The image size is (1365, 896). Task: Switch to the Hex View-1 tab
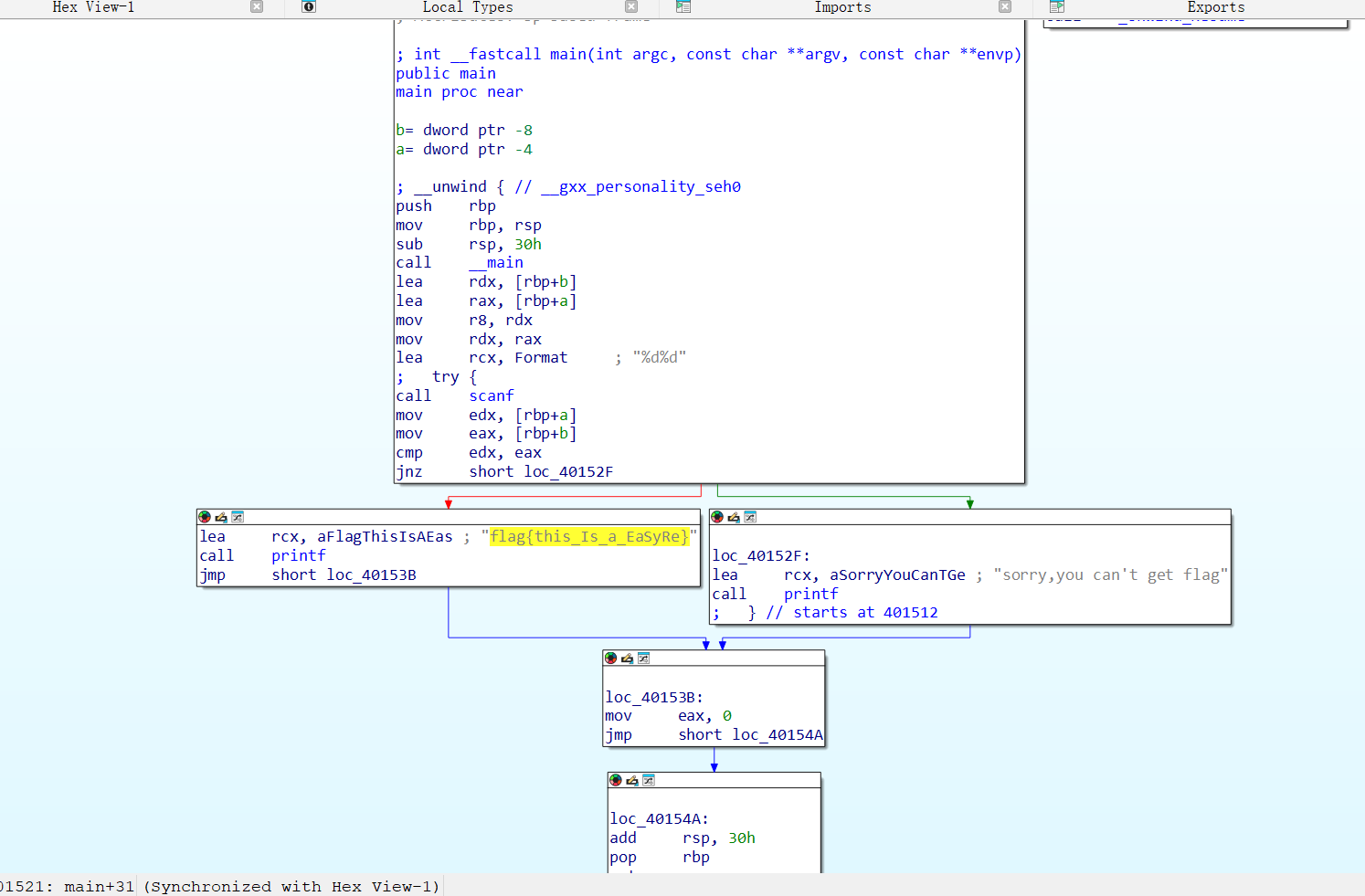click(x=93, y=7)
